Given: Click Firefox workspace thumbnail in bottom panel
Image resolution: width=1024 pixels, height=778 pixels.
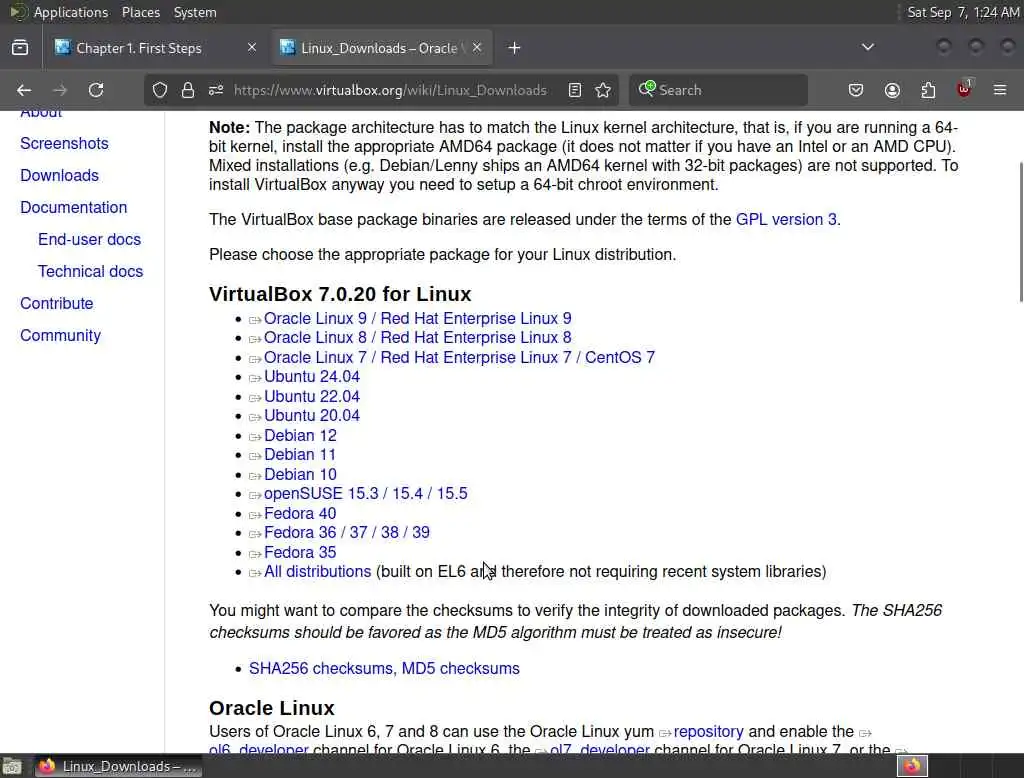Looking at the screenshot, I should point(912,766).
